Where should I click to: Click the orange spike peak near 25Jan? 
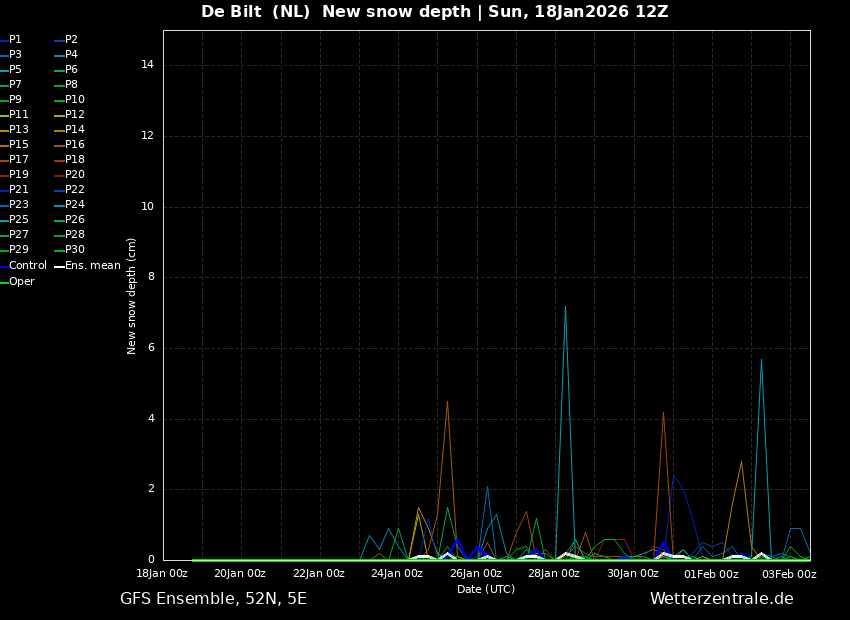(447, 402)
